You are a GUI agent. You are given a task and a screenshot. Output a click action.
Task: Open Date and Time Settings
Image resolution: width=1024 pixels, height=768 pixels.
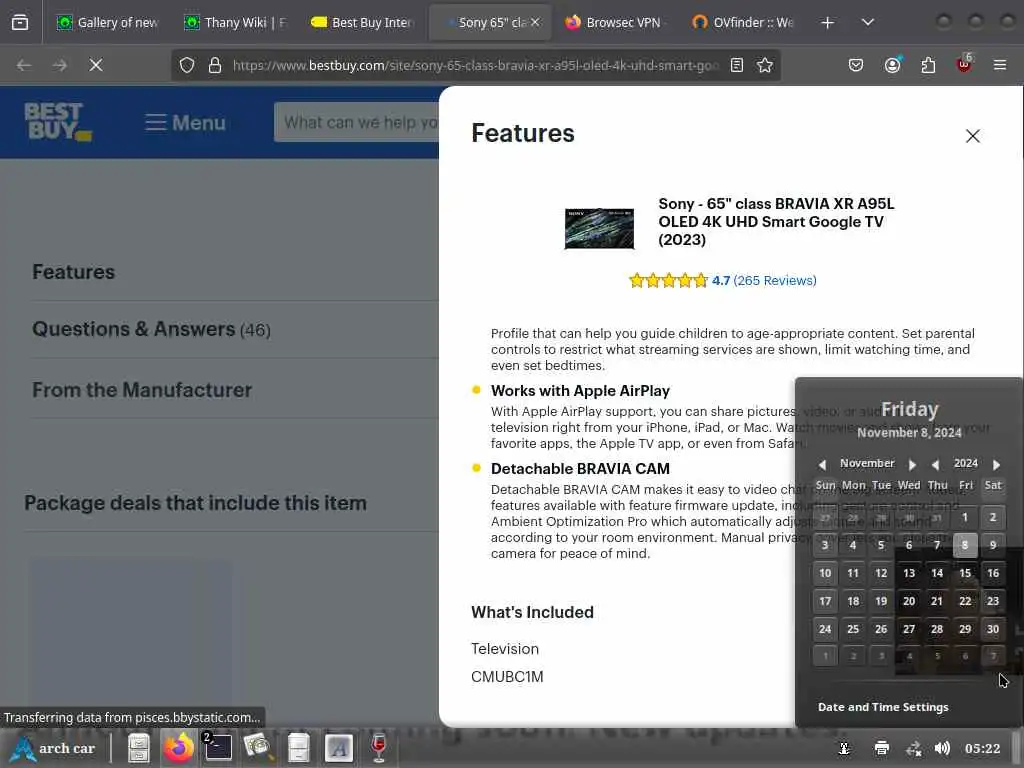point(882,707)
